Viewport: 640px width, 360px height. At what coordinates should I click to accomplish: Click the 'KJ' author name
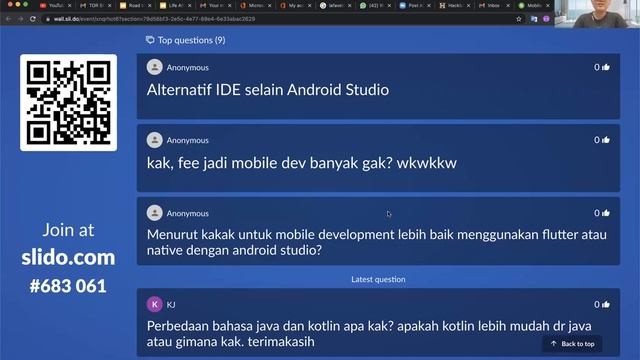pos(171,304)
